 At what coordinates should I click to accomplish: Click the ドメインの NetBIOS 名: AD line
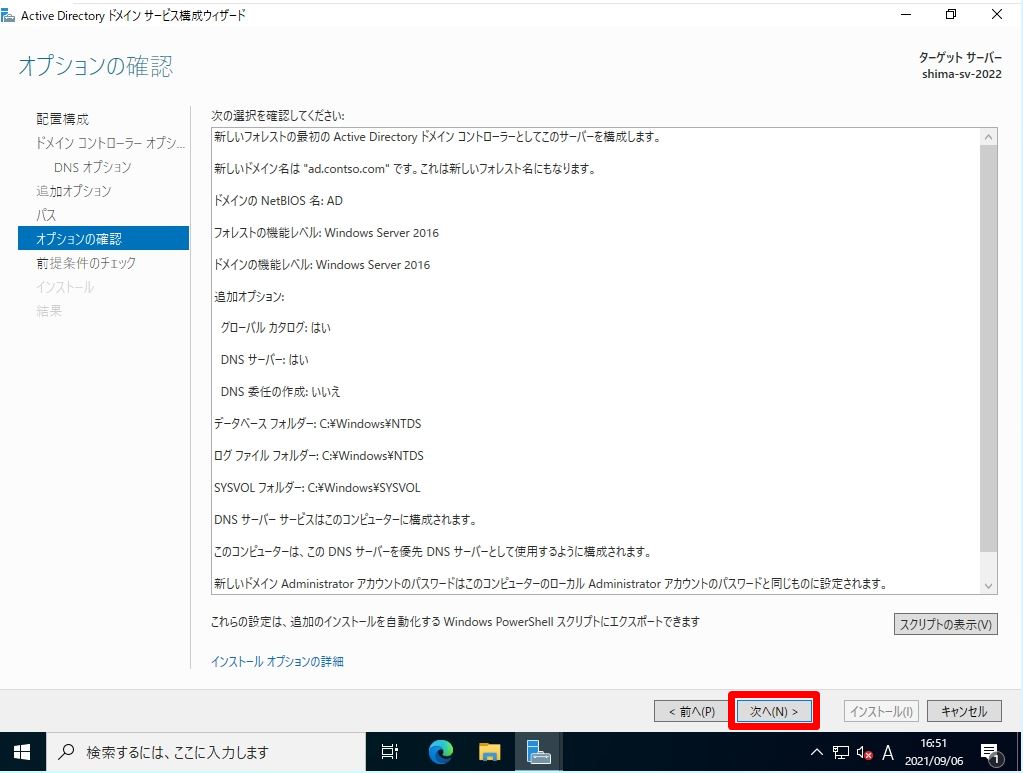(x=279, y=200)
